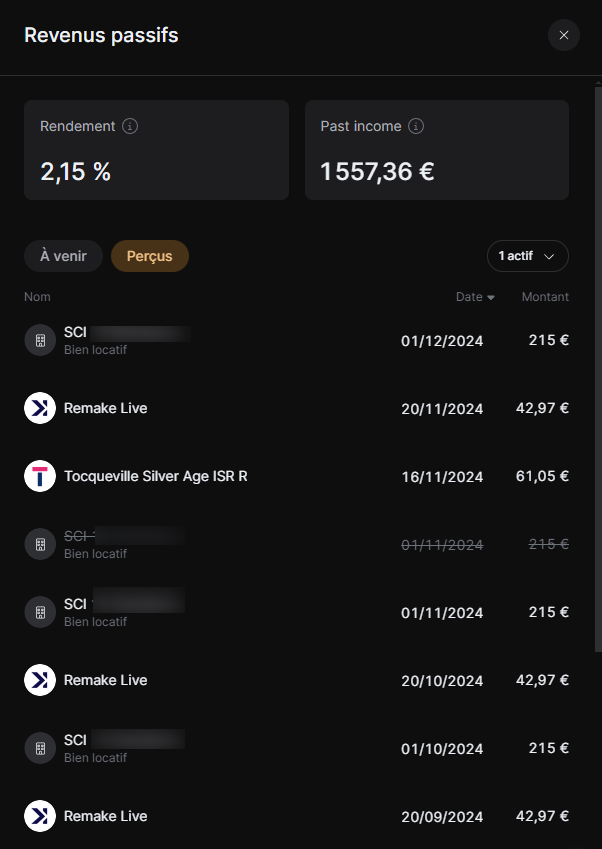Viewport: 602px width, 849px height.
Task: Click the info icon next to Rendement
Action: 130,127
